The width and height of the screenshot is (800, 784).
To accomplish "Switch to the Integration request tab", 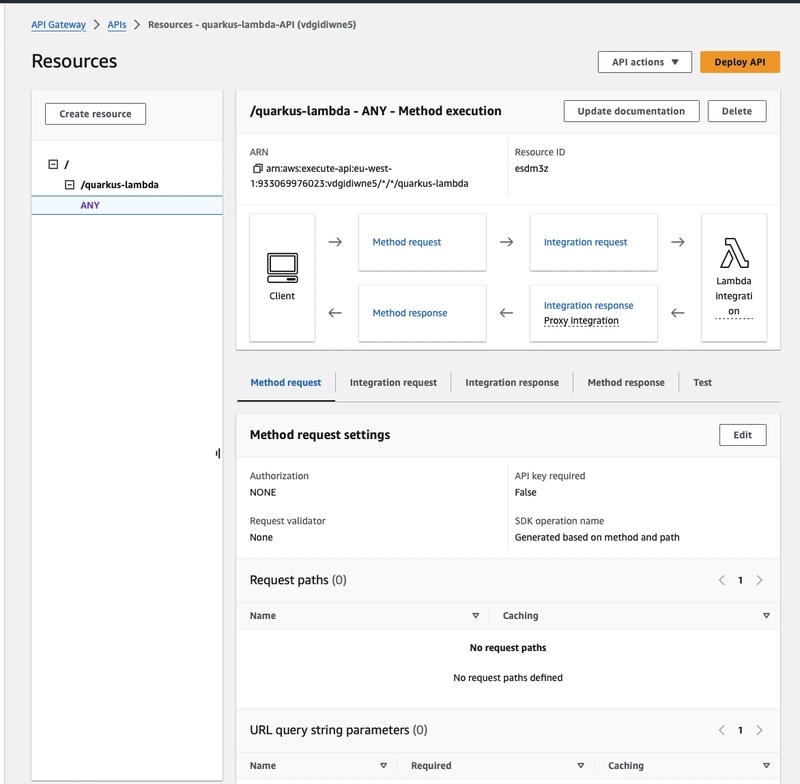I will click(393, 383).
